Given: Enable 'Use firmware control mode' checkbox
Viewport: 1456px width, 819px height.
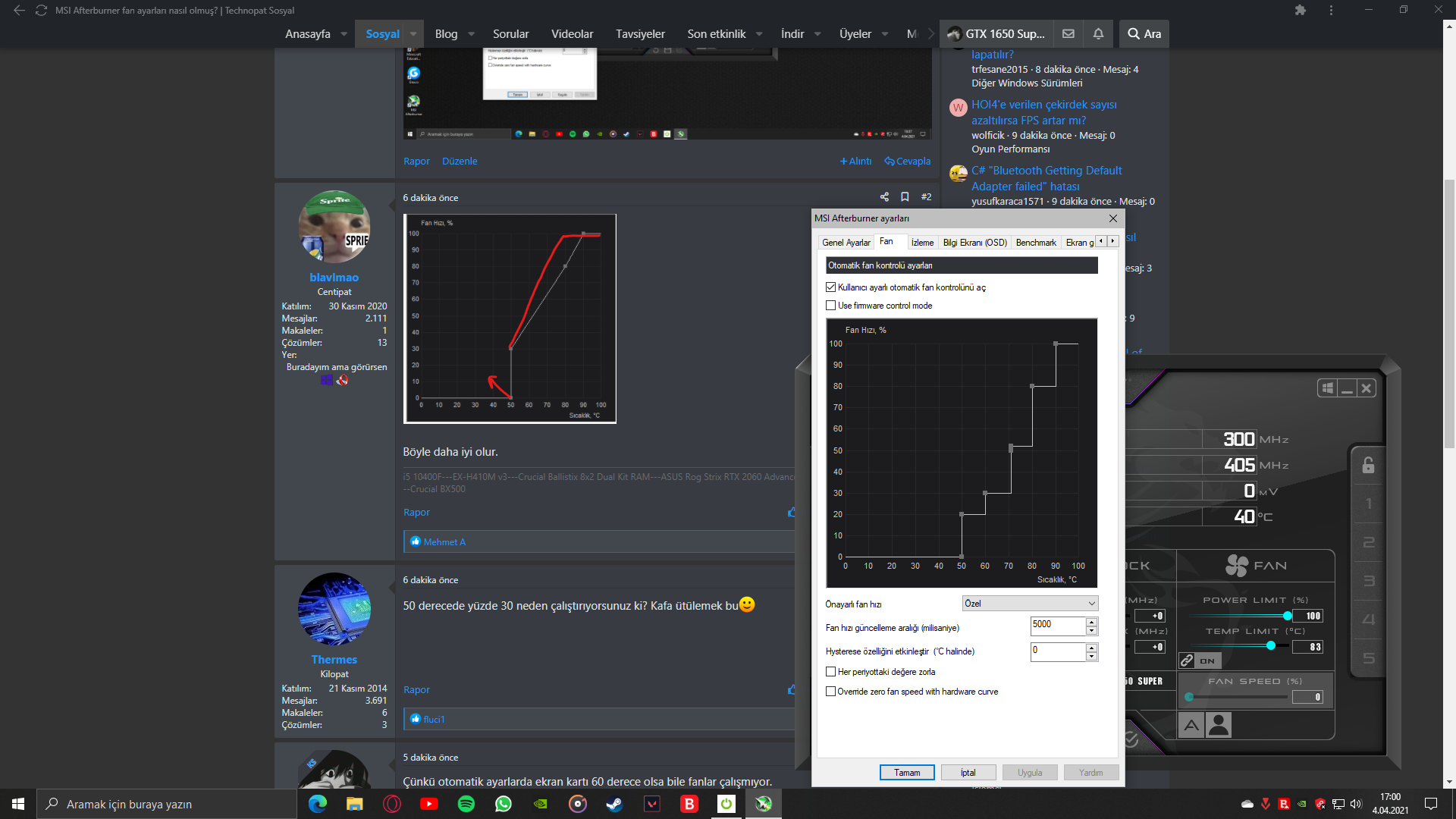Looking at the screenshot, I should [x=831, y=306].
